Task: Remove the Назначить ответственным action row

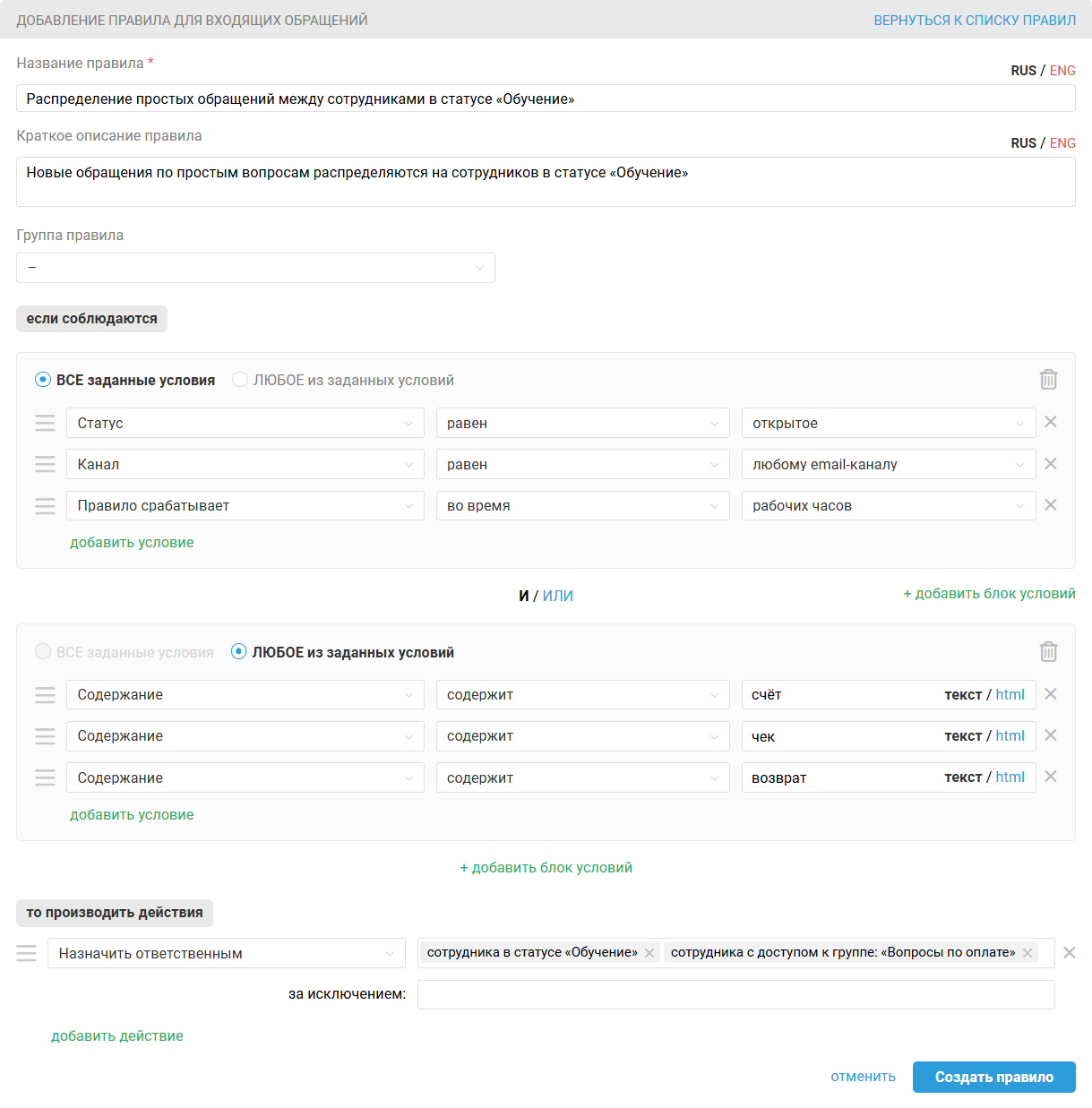Action: coord(1070,953)
